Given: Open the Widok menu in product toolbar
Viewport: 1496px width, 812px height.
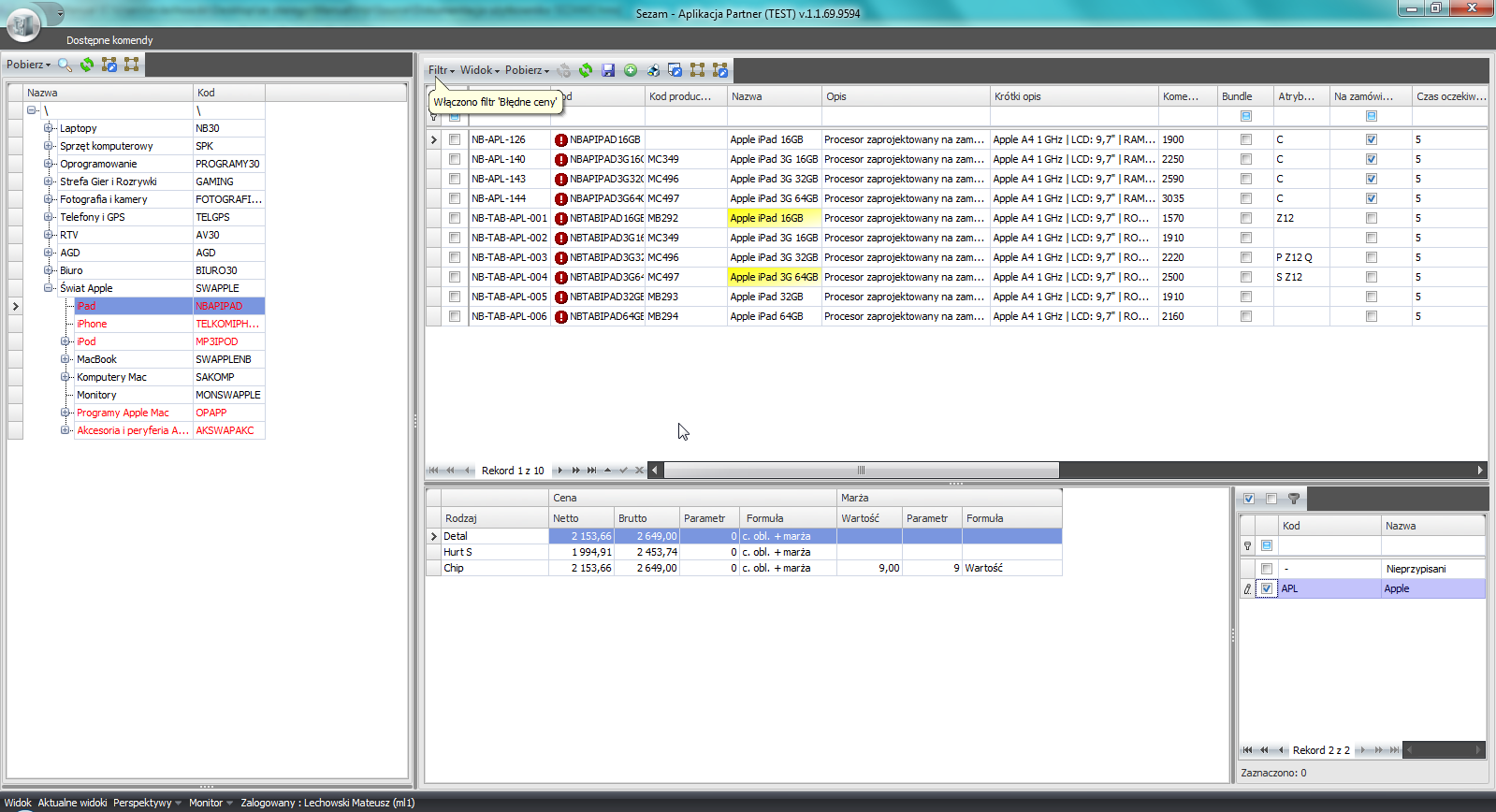Looking at the screenshot, I should click(x=480, y=70).
